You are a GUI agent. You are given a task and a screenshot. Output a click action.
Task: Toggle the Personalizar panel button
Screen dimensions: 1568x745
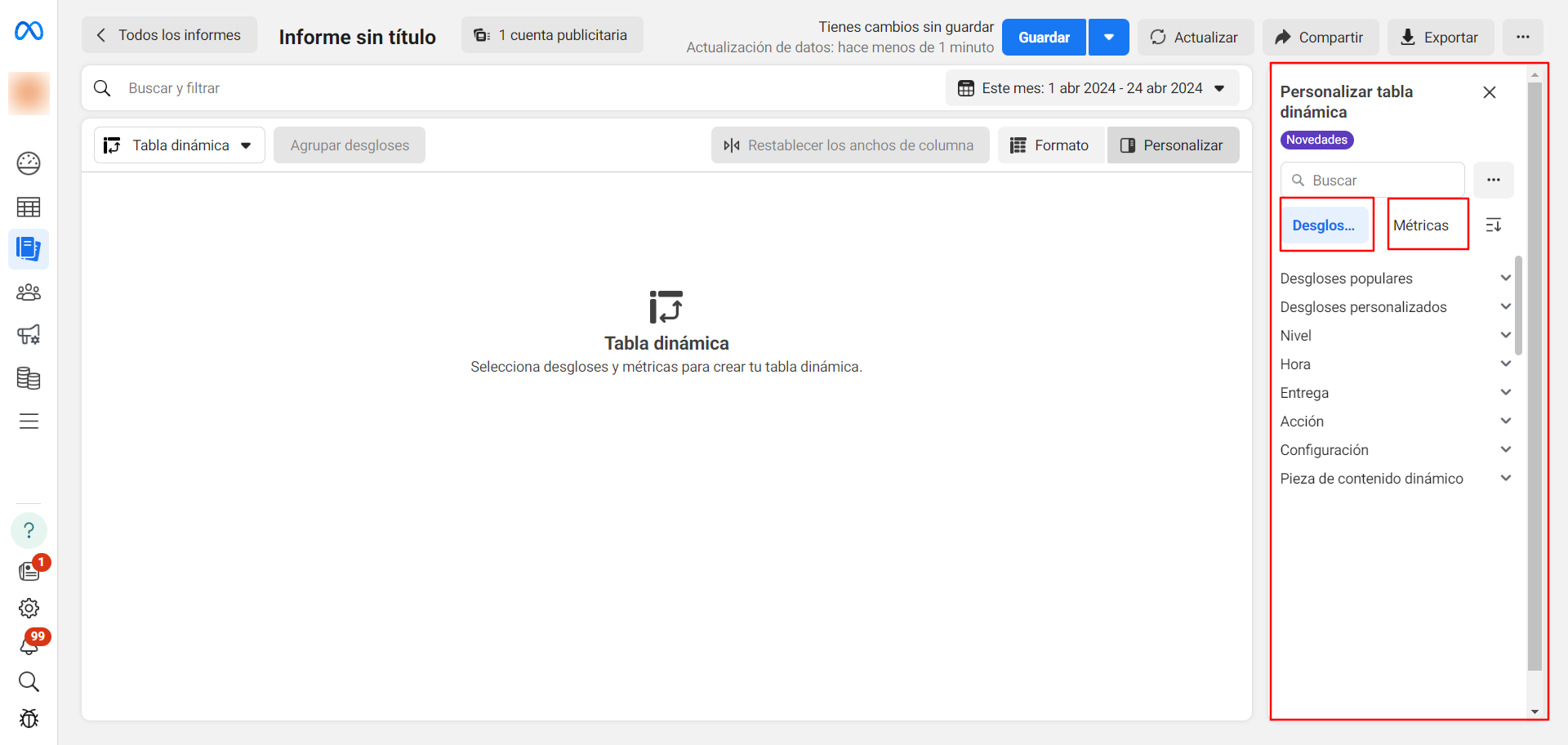point(1174,145)
